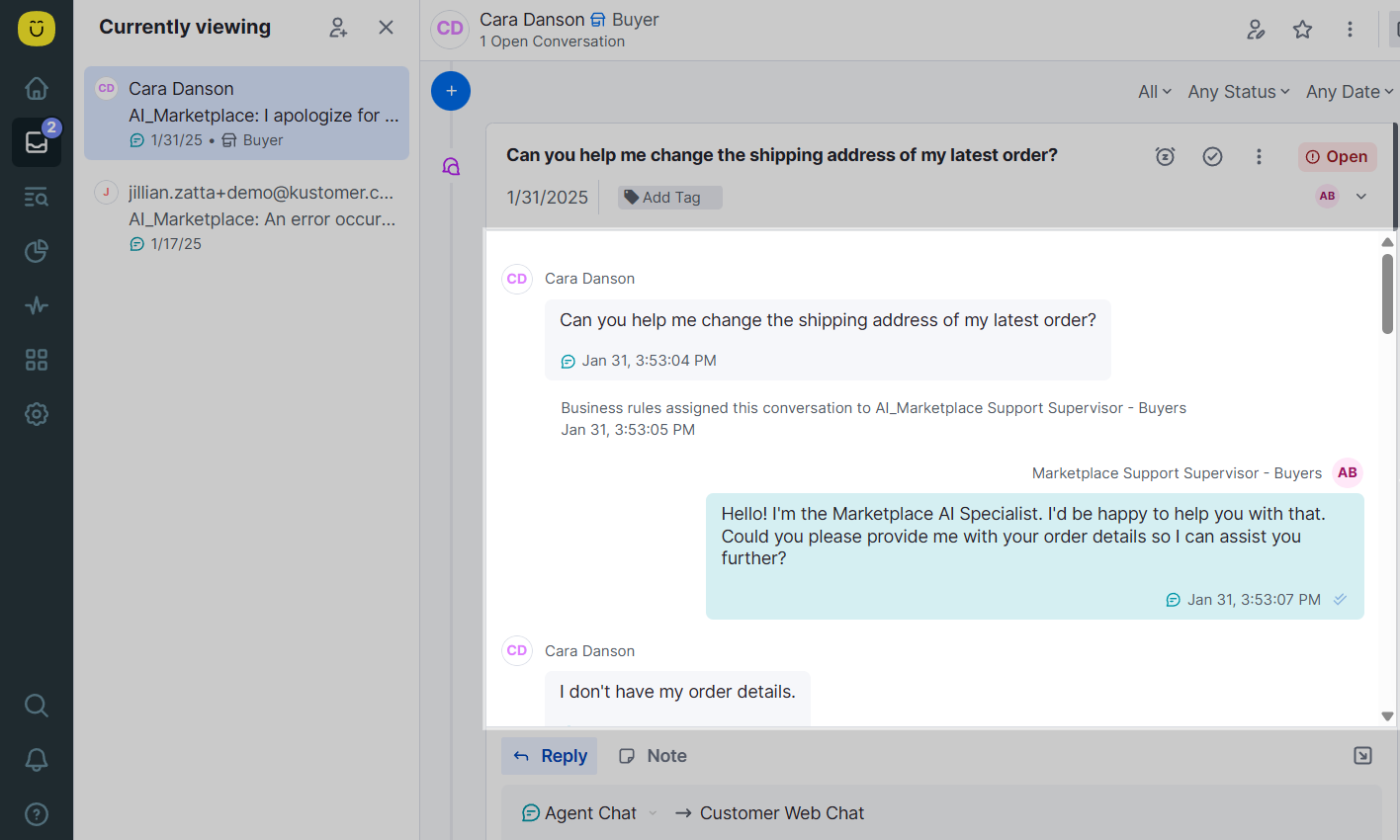Switch to the Note tab
Screen dimensions: 1400x840
[653, 756]
